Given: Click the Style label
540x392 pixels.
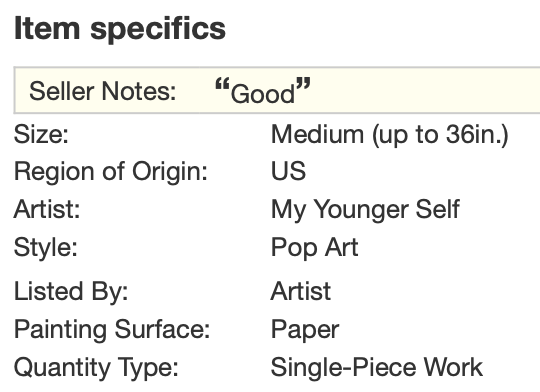Looking at the screenshot, I should [x=45, y=248].
